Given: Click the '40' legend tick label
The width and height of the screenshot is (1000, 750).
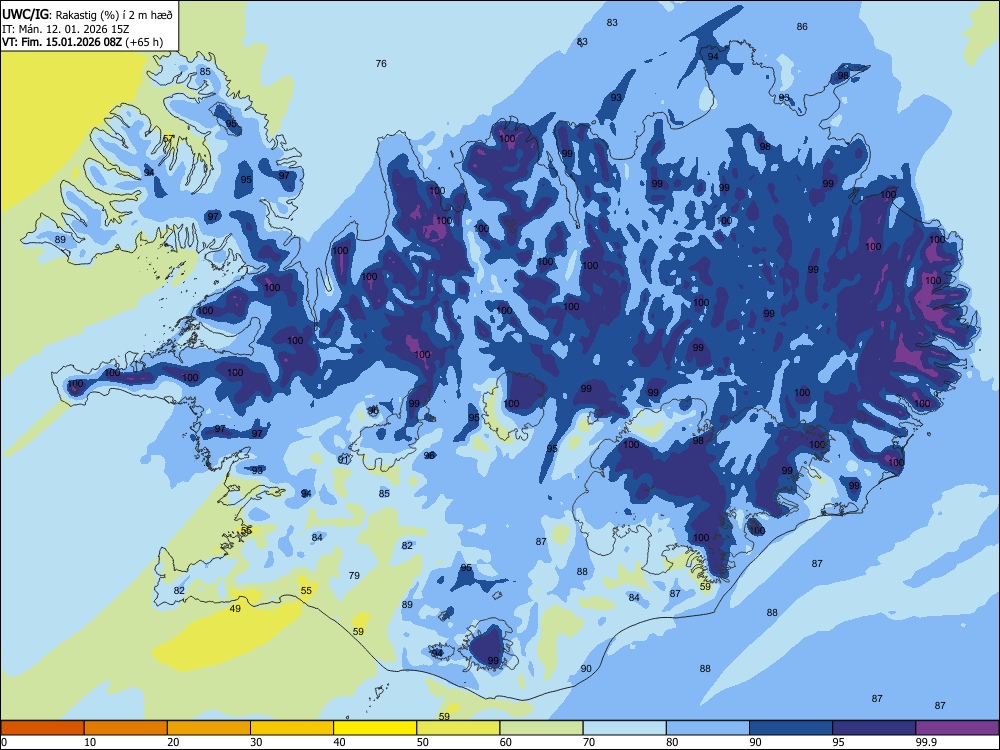Looking at the screenshot, I should [x=339, y=742].
